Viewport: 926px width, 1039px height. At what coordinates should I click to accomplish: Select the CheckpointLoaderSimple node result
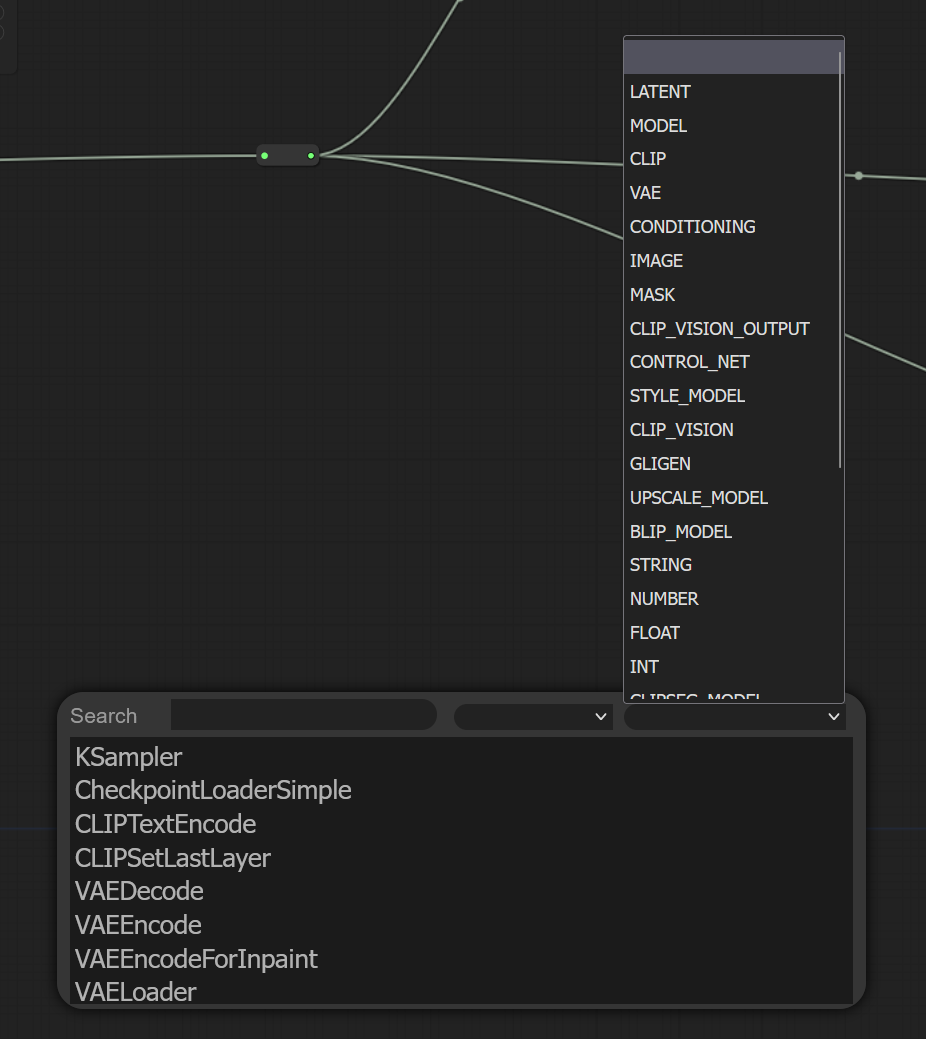click(x=213, y=790)
